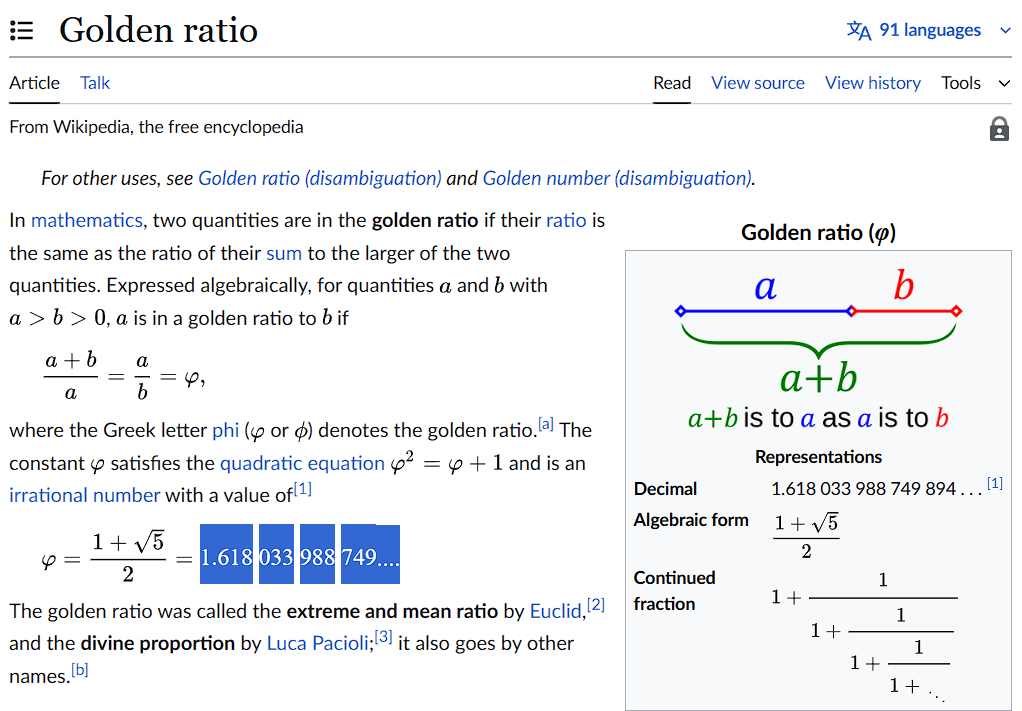
Task: Open the irrational number link
Action: tap(84, 495)
